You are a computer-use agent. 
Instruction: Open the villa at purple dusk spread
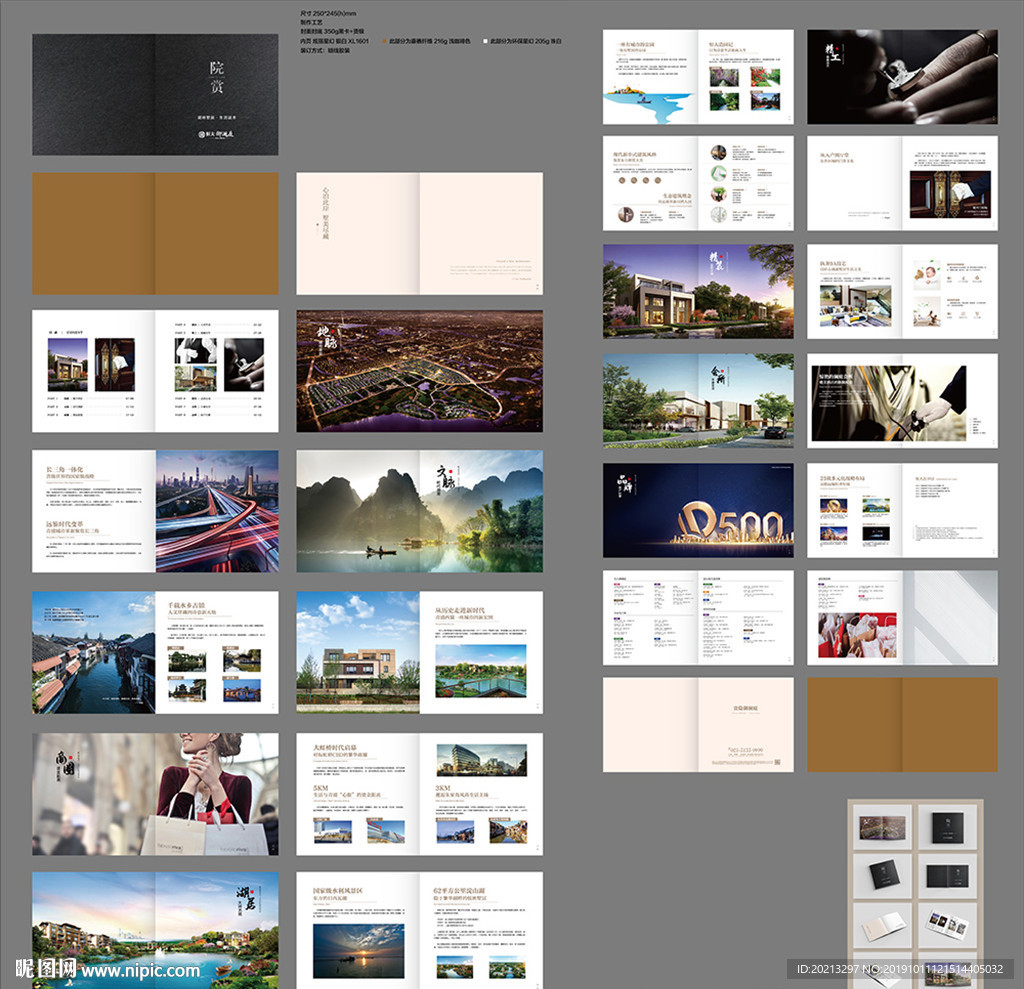[x=698, y=291]
